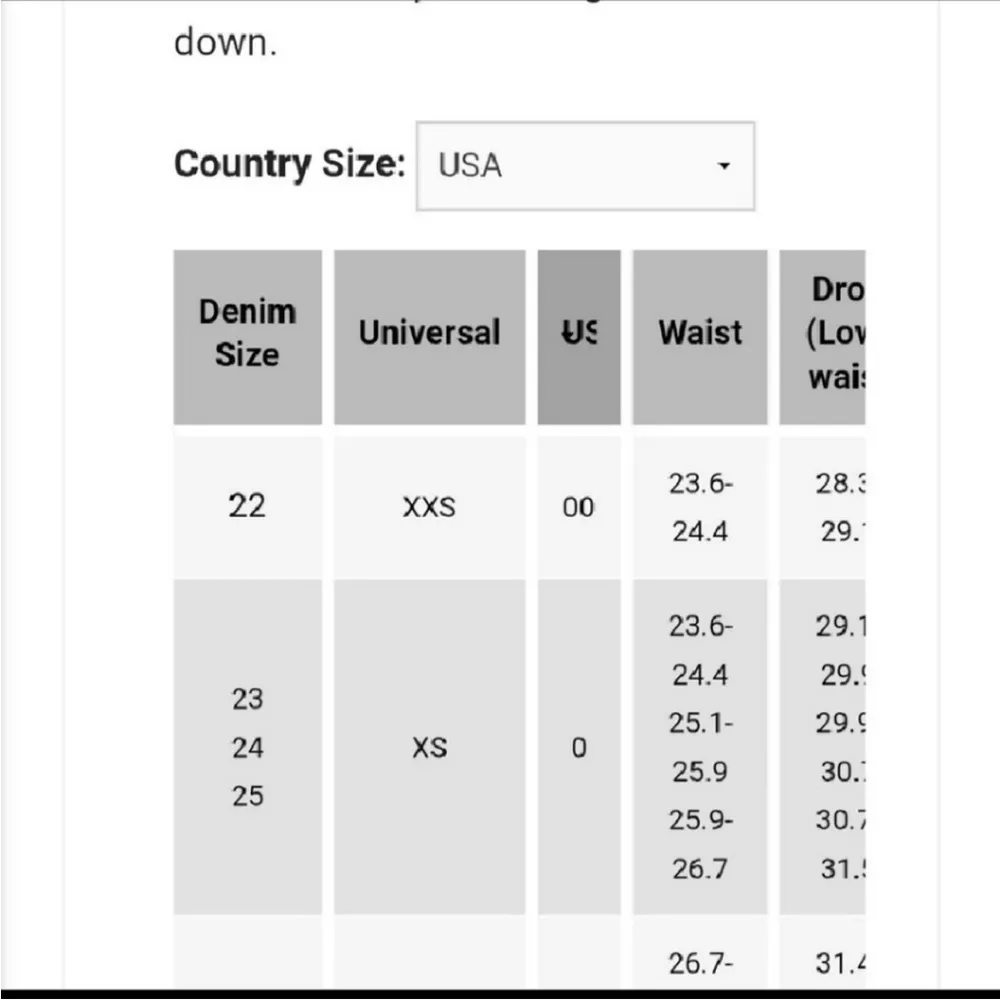The image size is (1000, 1000).
Task: Click the 26.7- waist value at bottom
Action: 700,964
